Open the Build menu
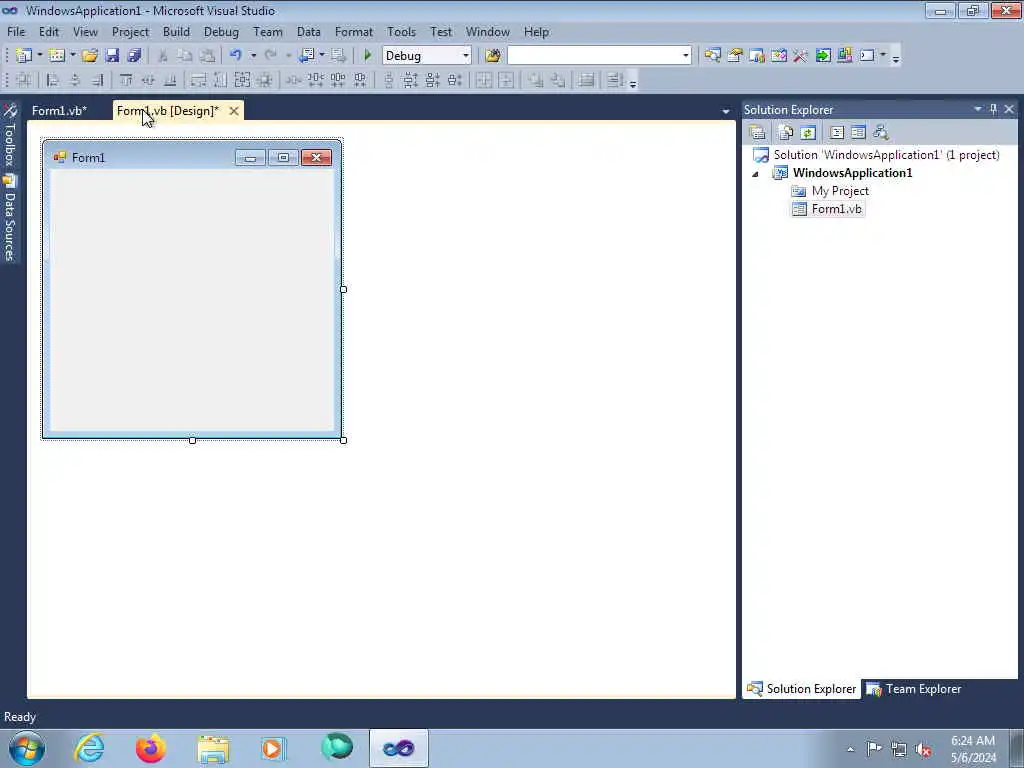The image size is (1024, 768). (176, 32)
